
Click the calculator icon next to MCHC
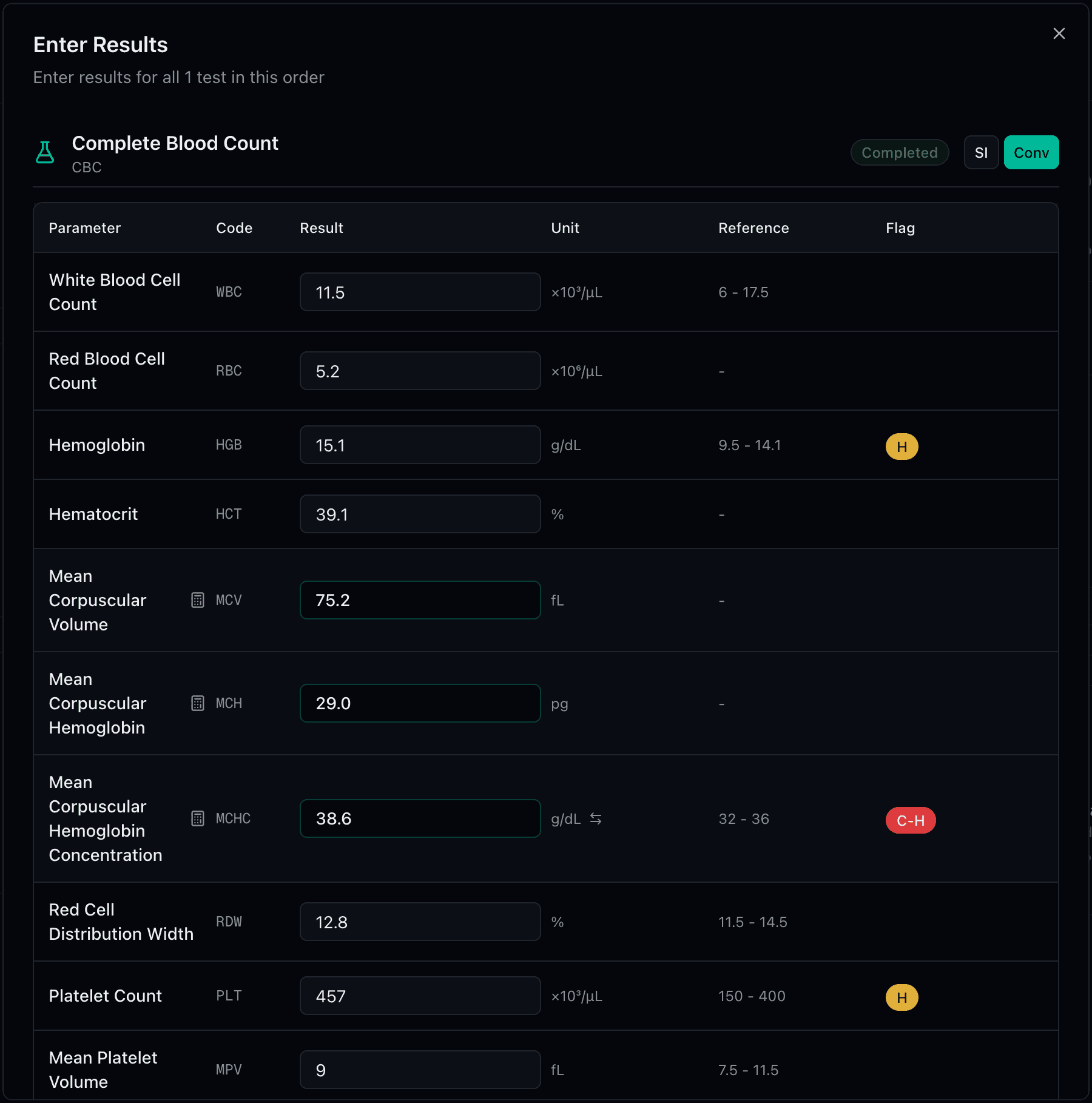pyautogui.click(x=197, y=818)
